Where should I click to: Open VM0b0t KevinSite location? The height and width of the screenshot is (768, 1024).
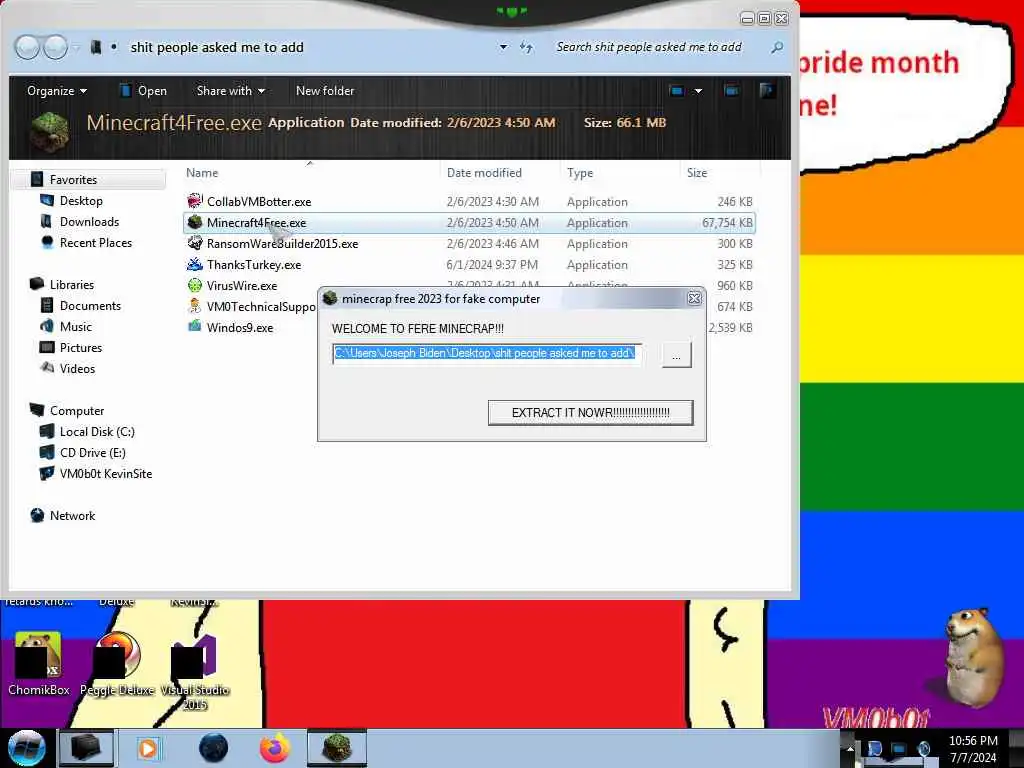click(x=106, y=473)
